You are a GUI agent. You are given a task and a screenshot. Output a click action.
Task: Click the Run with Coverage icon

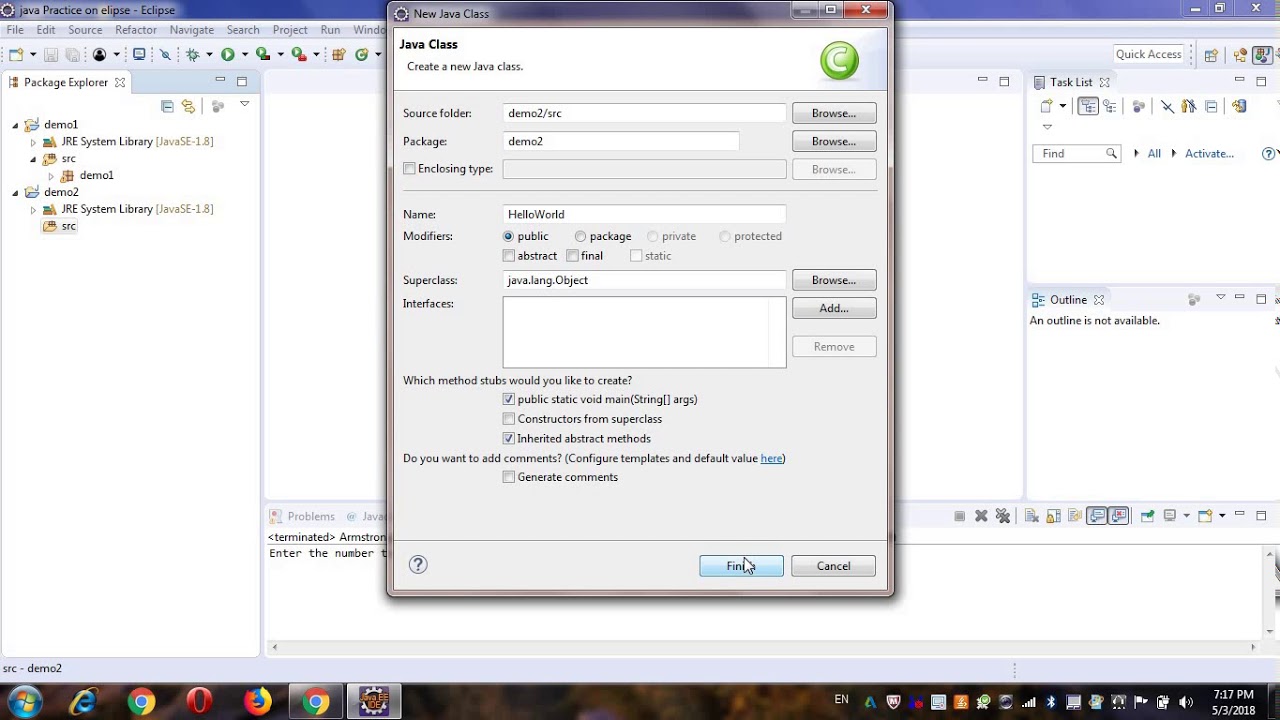point(263,54)
